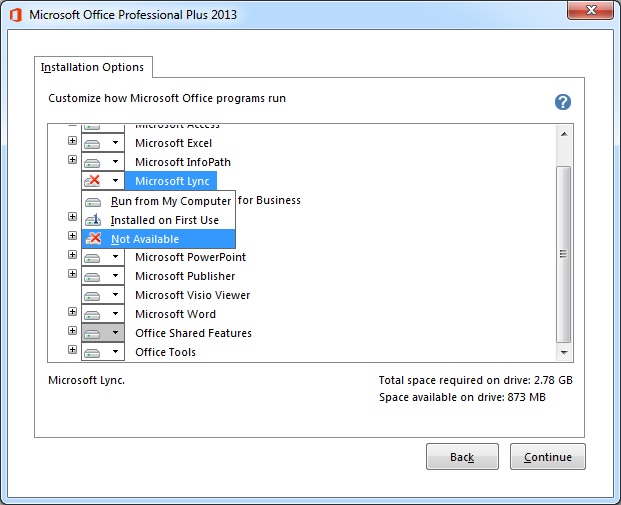The height and width of the screenshot is (505, 621).
Task: Expand the Microsoft Word plus sign
Action: pyautogui.click(x=72, y=312)
